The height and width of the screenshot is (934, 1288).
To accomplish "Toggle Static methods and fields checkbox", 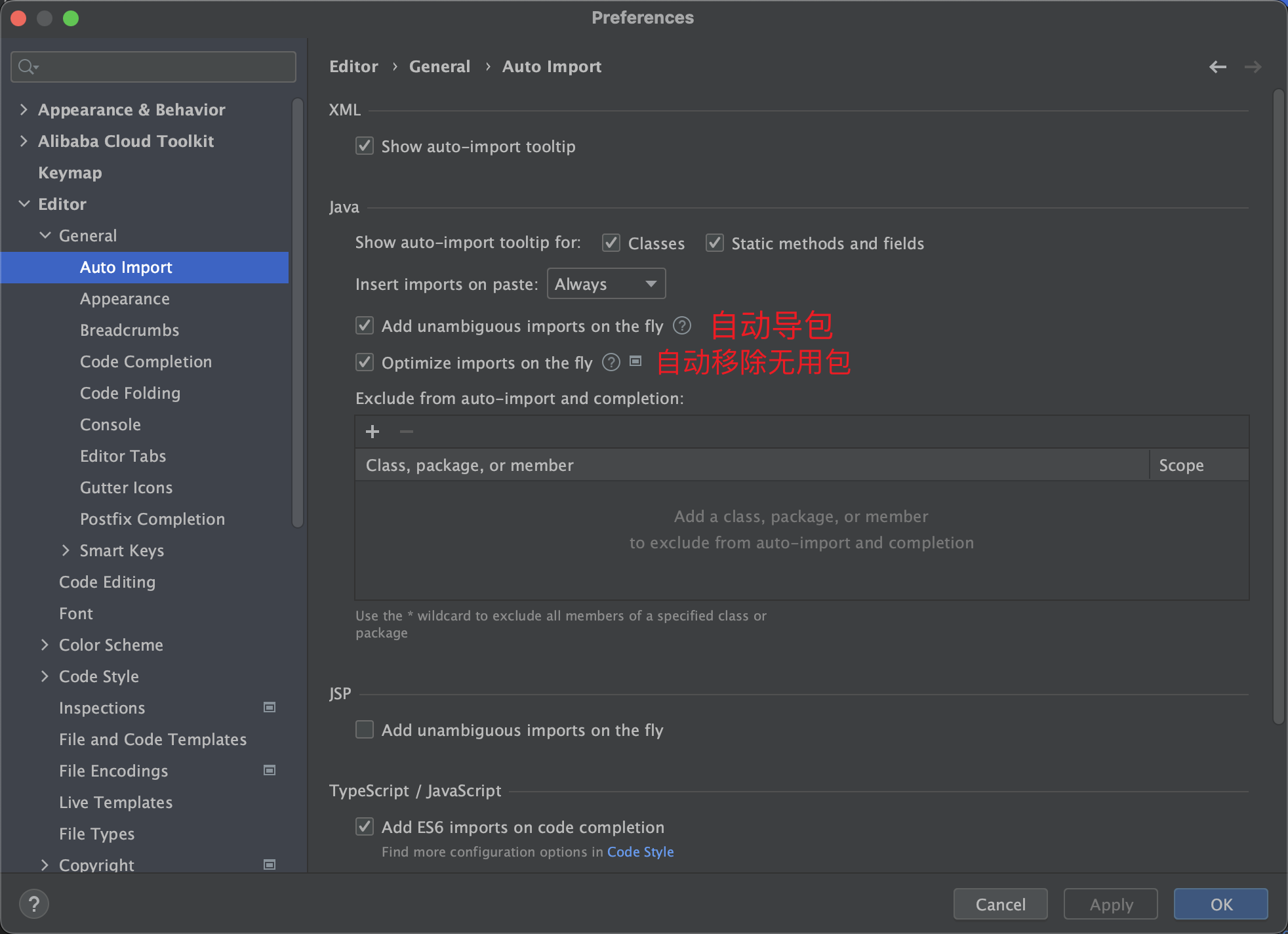I will click(x=714, y=243).
